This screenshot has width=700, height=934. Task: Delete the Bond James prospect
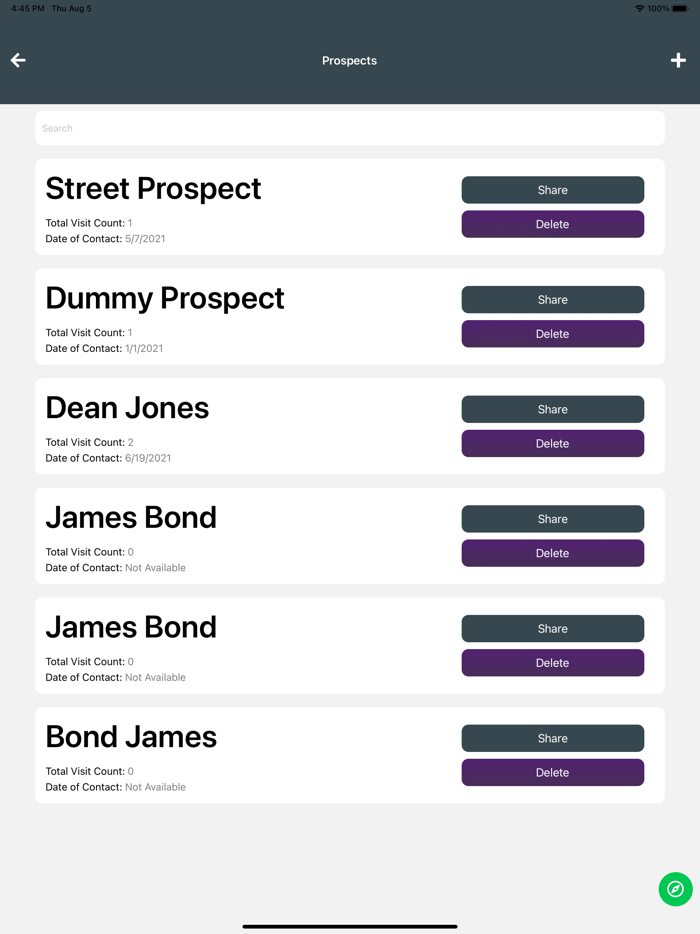tap(552, 773)
